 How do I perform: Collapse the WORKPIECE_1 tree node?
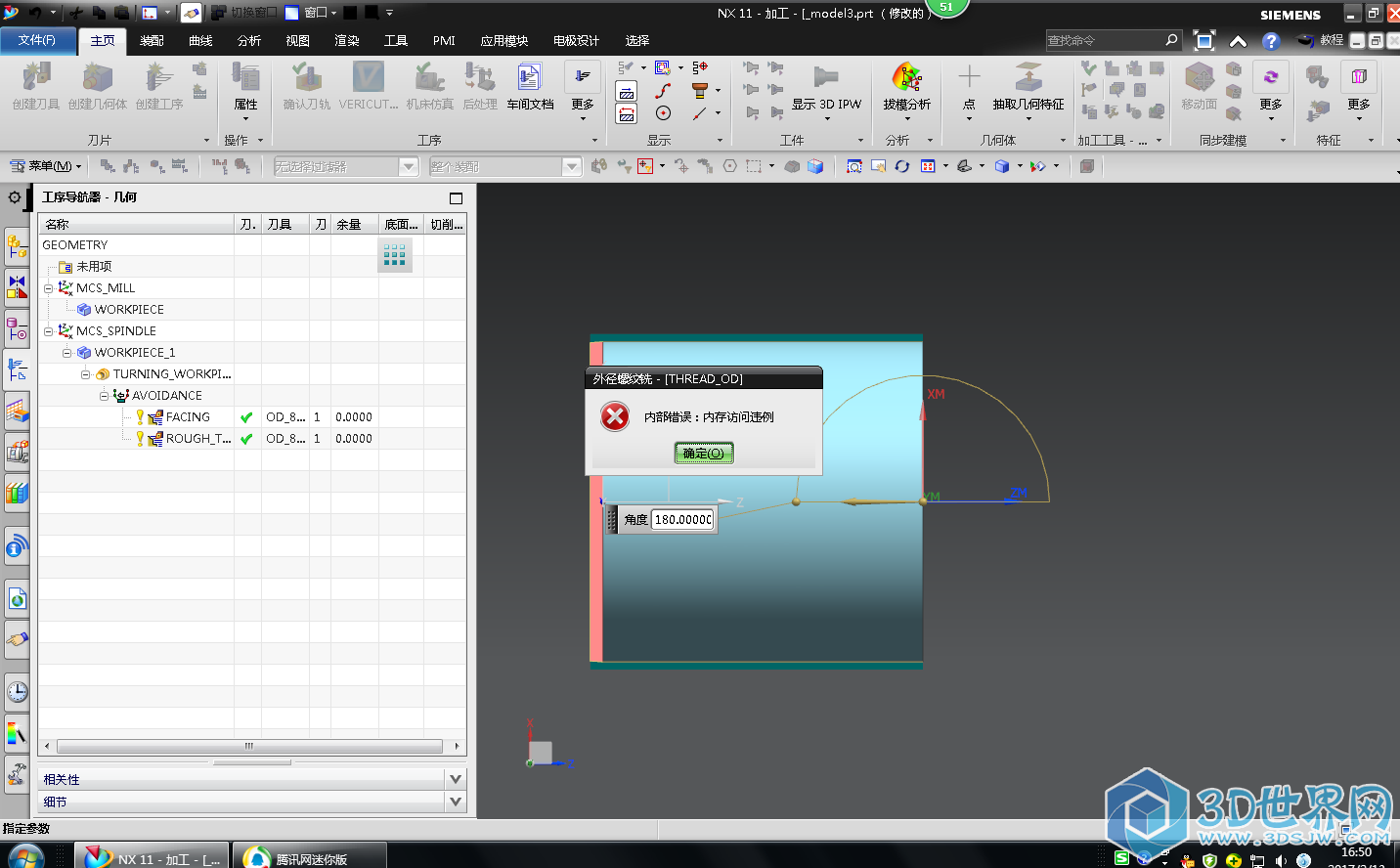pos(66,353)
